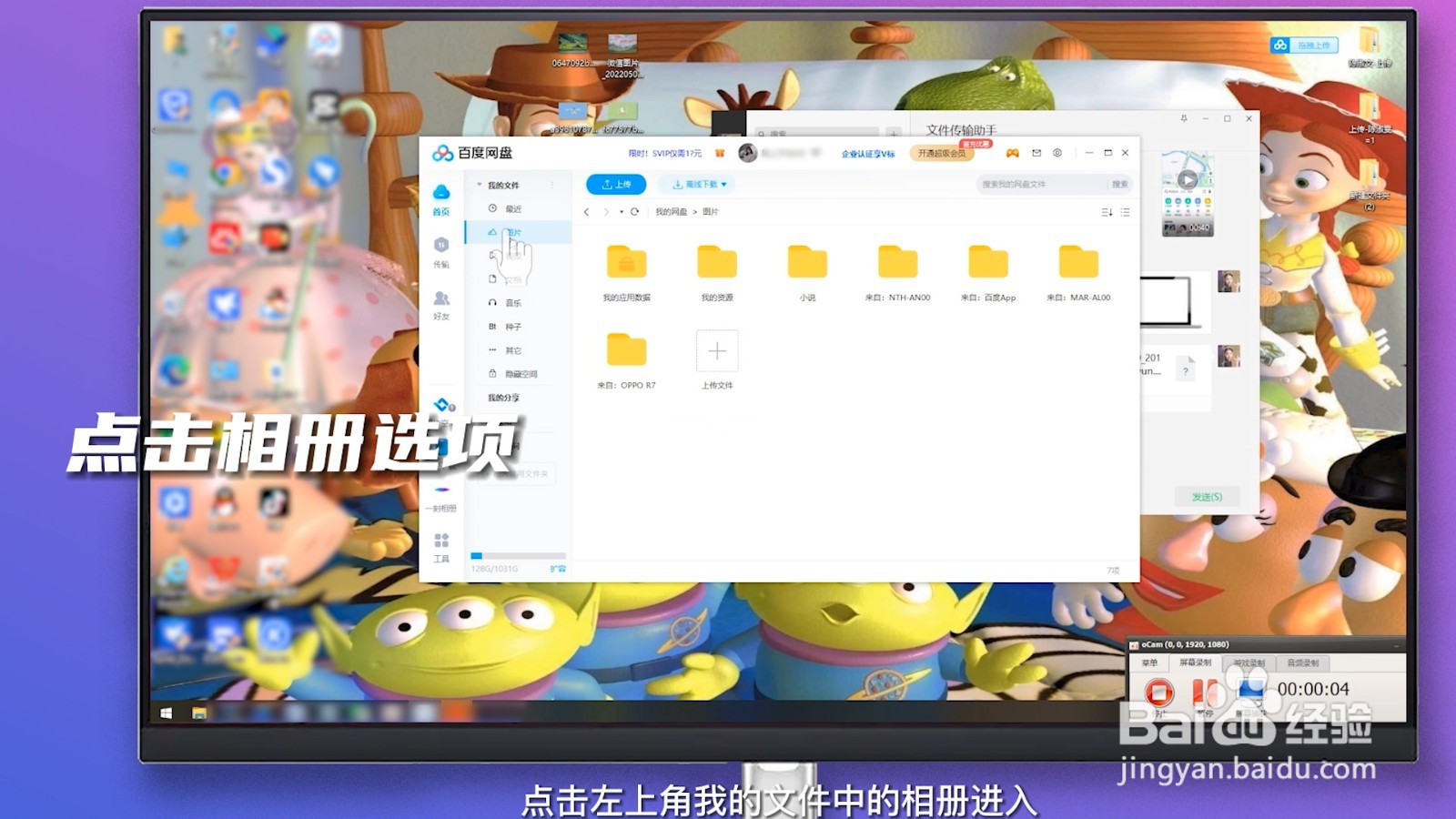1456x819 pixels.
Task: Select 种子 in my files list
Action: [518, 327]
